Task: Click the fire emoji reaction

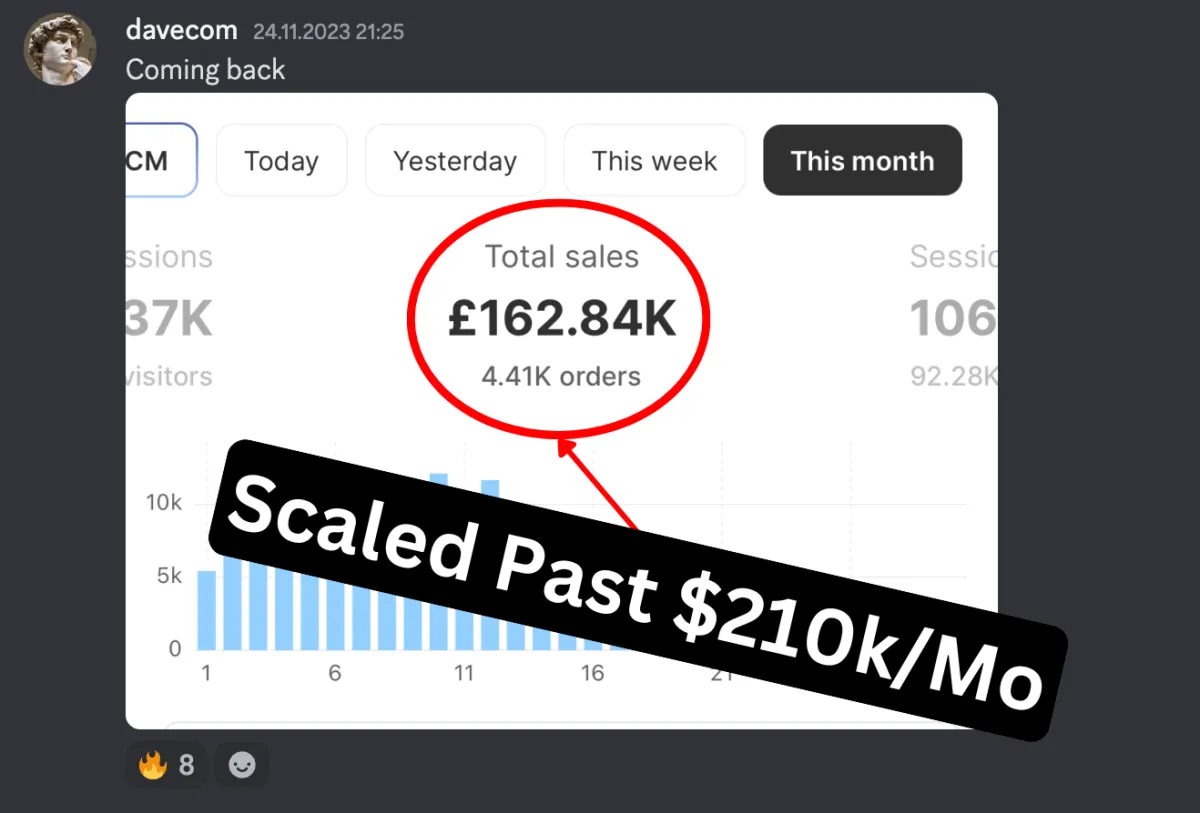Action: click(166, 765)
